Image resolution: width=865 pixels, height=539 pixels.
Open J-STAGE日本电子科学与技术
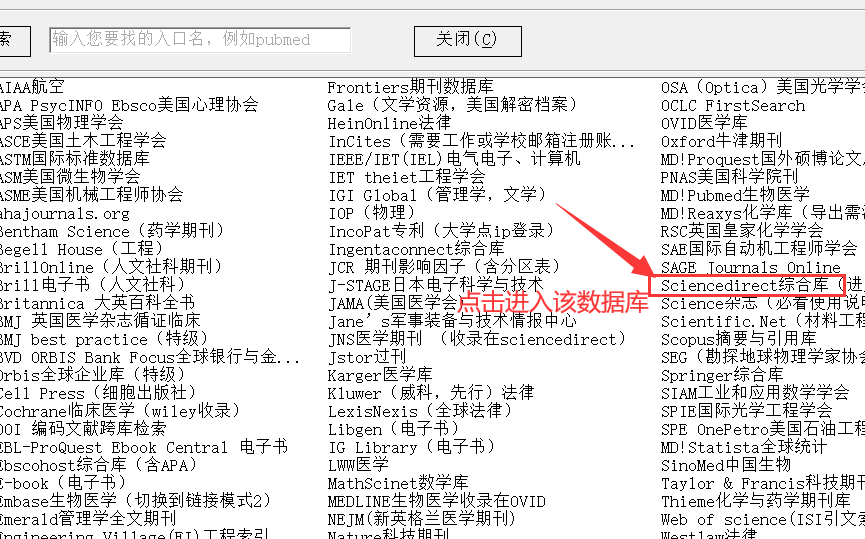[436, 285]
